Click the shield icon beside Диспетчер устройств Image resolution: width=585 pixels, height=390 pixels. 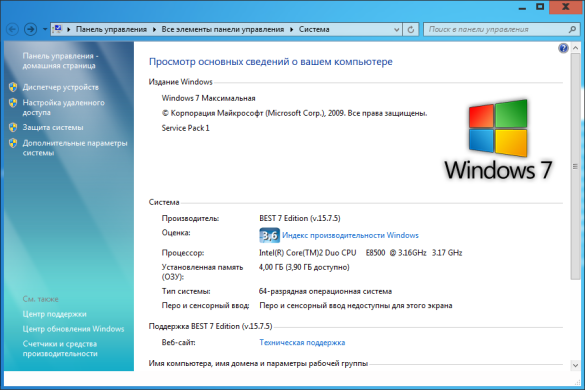(x=13, y=87)
